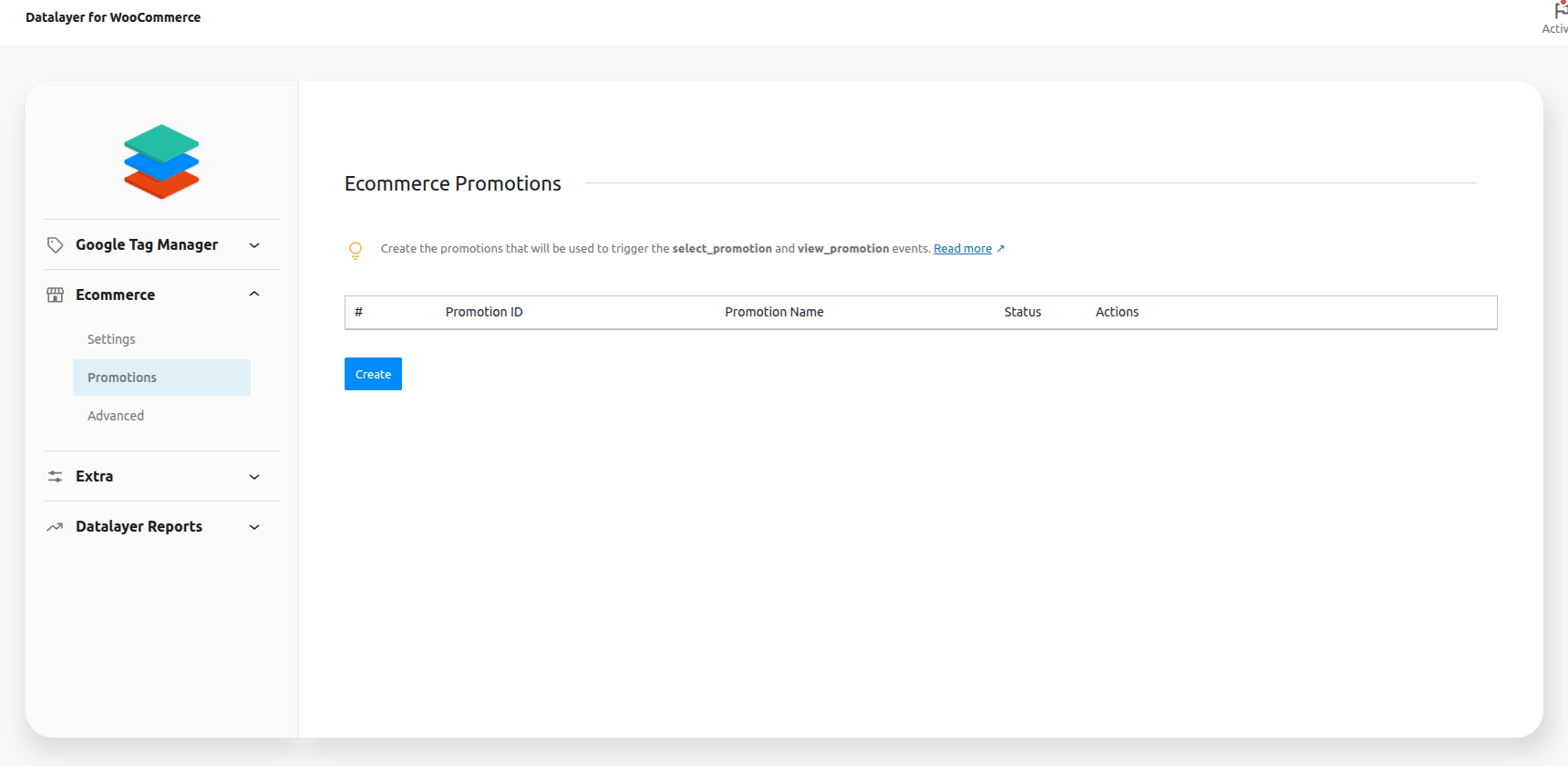Click the storefront icon beside Ecommerce
Viewport: 1568px width, 766px height.
click(x=55, y=295)
